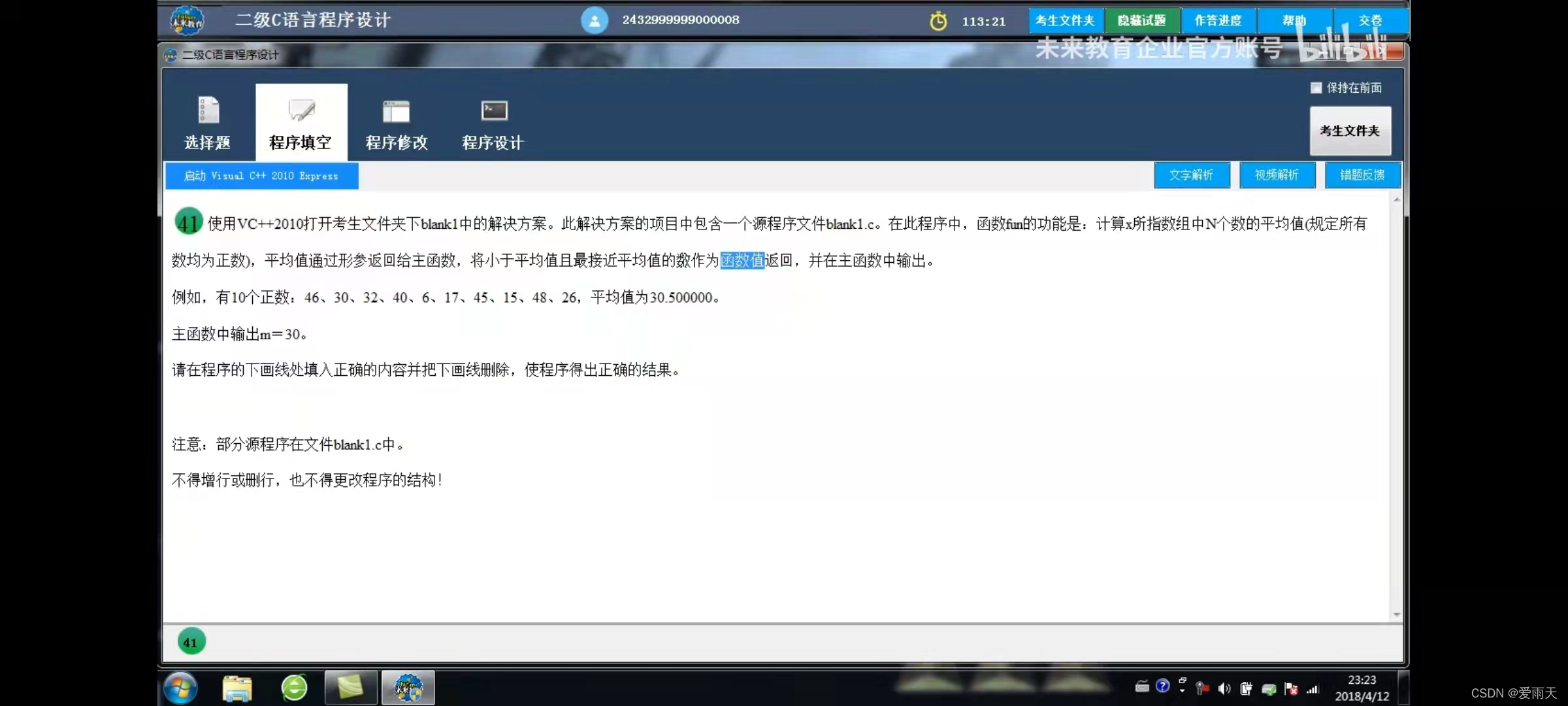Select the exam app taskbar button
The width and height of the screenshot is (1568, 706).
[408, 687]
